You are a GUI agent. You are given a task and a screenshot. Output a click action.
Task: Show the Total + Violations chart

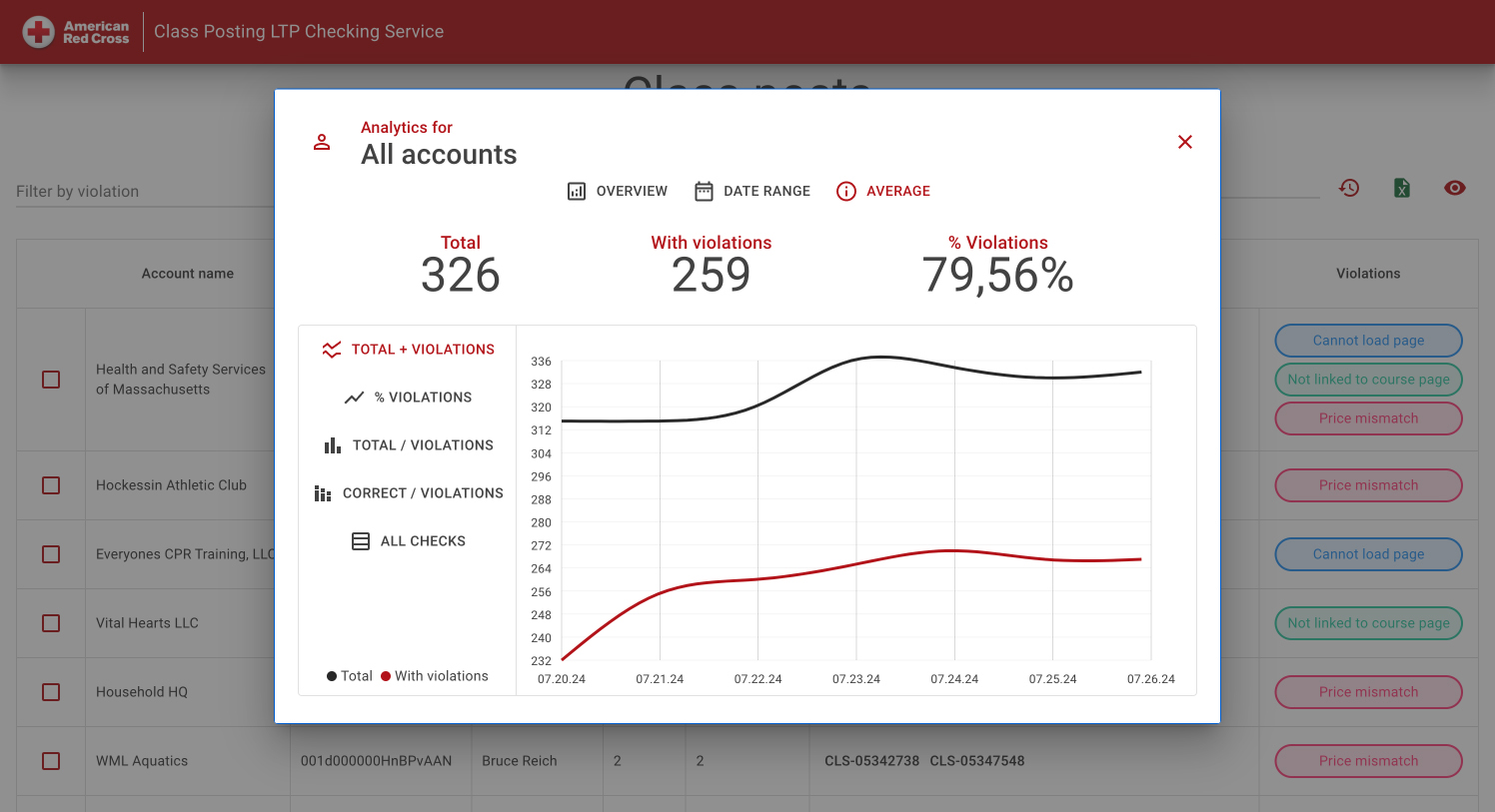pyautogui.click(x=408, y=350)
